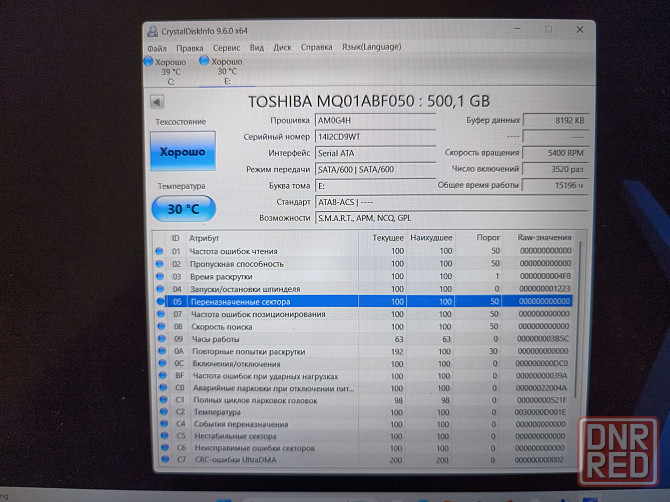Click the blue status dot of row 01

(x=159, y=251)
